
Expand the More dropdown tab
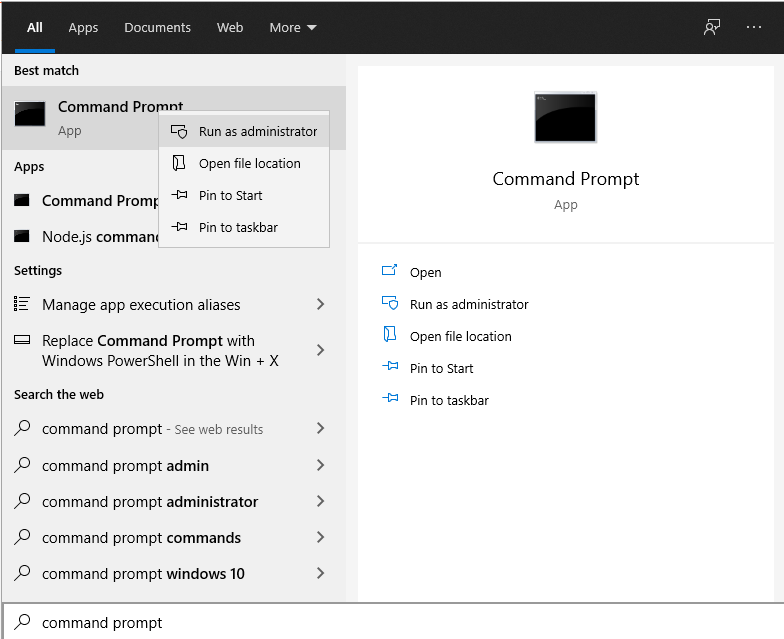[x=292, y=27]
